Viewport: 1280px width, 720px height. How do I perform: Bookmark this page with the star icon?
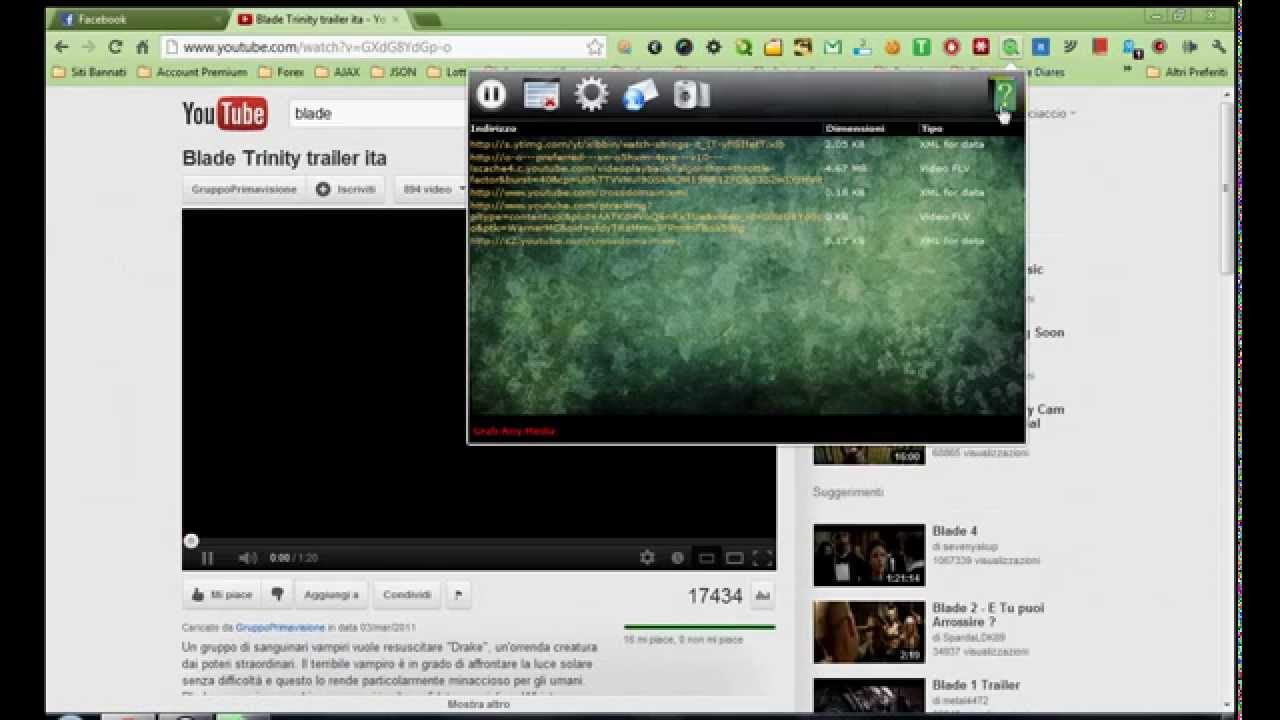pyautogui.click(x=595, y=47)
